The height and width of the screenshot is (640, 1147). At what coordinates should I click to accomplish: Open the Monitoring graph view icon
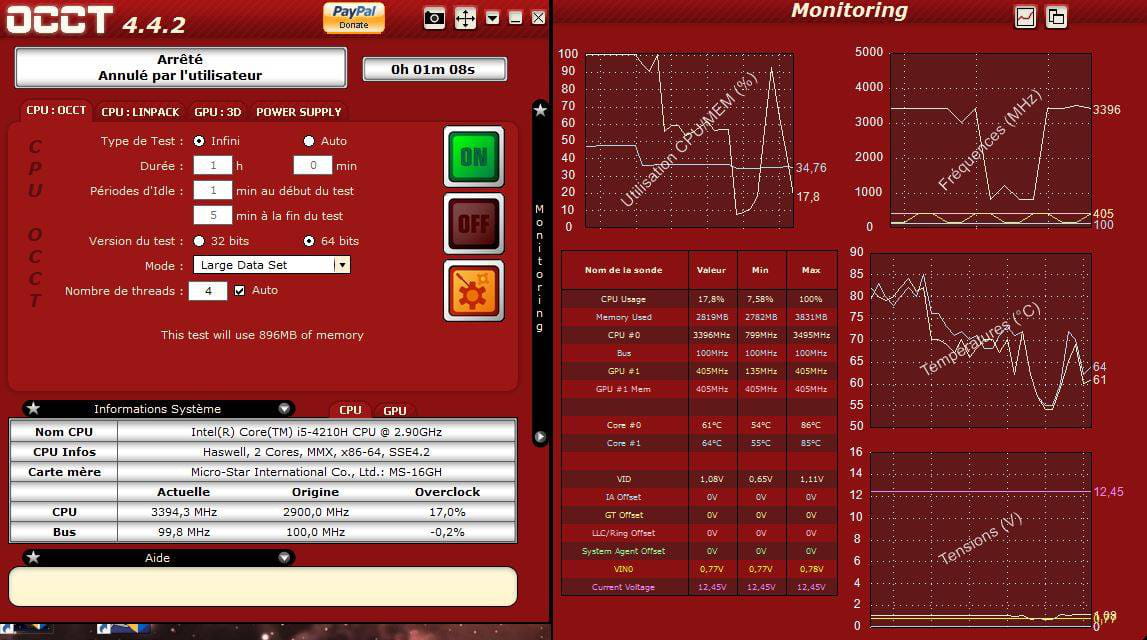(x=1026, y=17)
